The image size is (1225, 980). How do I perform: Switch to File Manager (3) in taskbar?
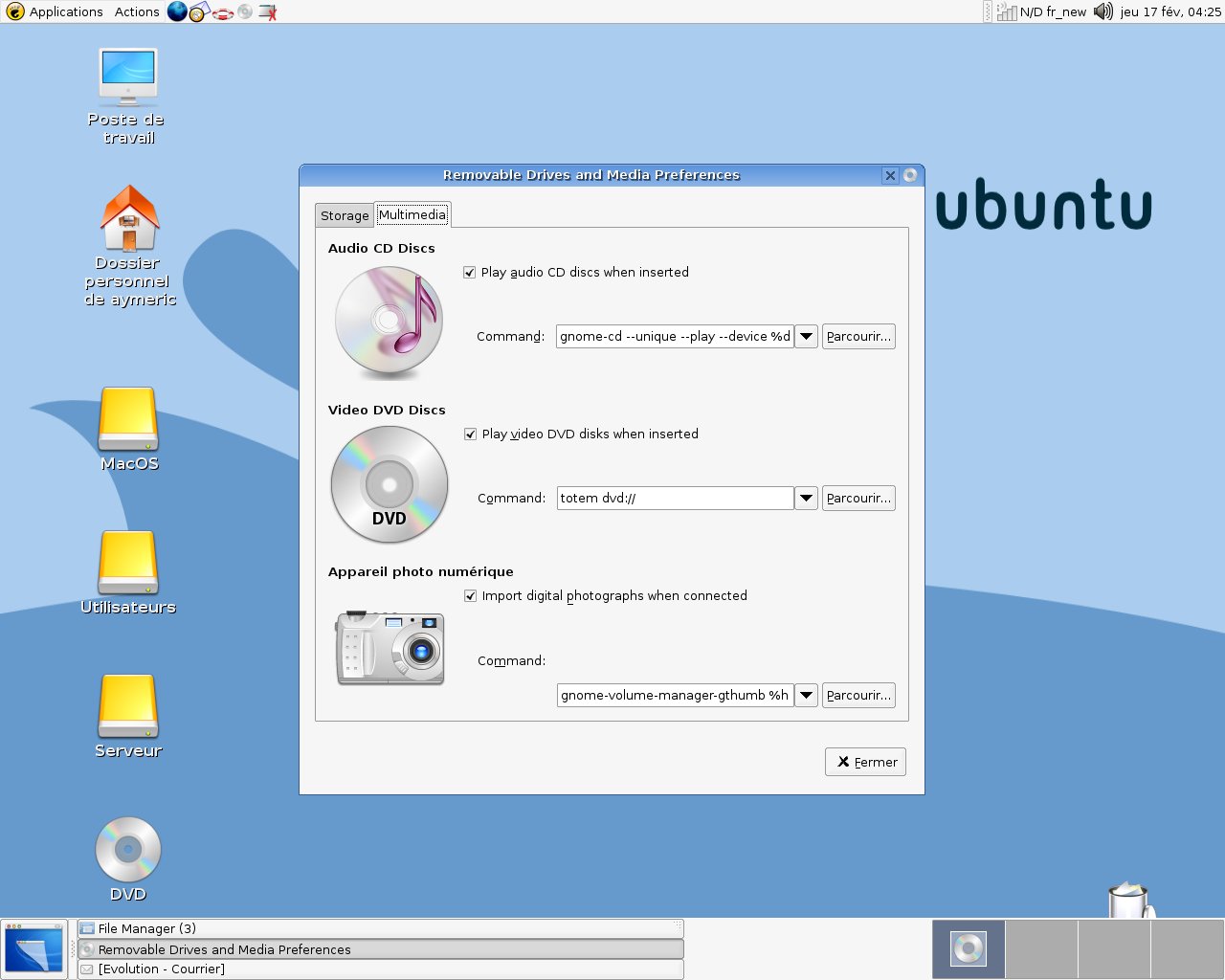(381, 928)
